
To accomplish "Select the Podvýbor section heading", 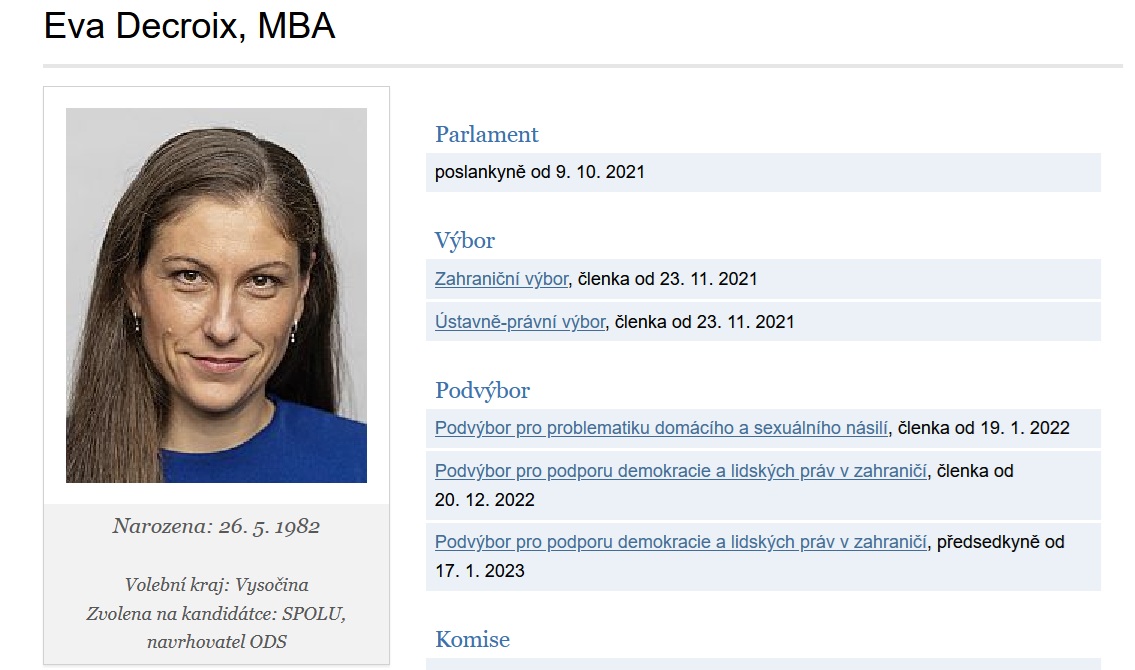I will [482, 391].
